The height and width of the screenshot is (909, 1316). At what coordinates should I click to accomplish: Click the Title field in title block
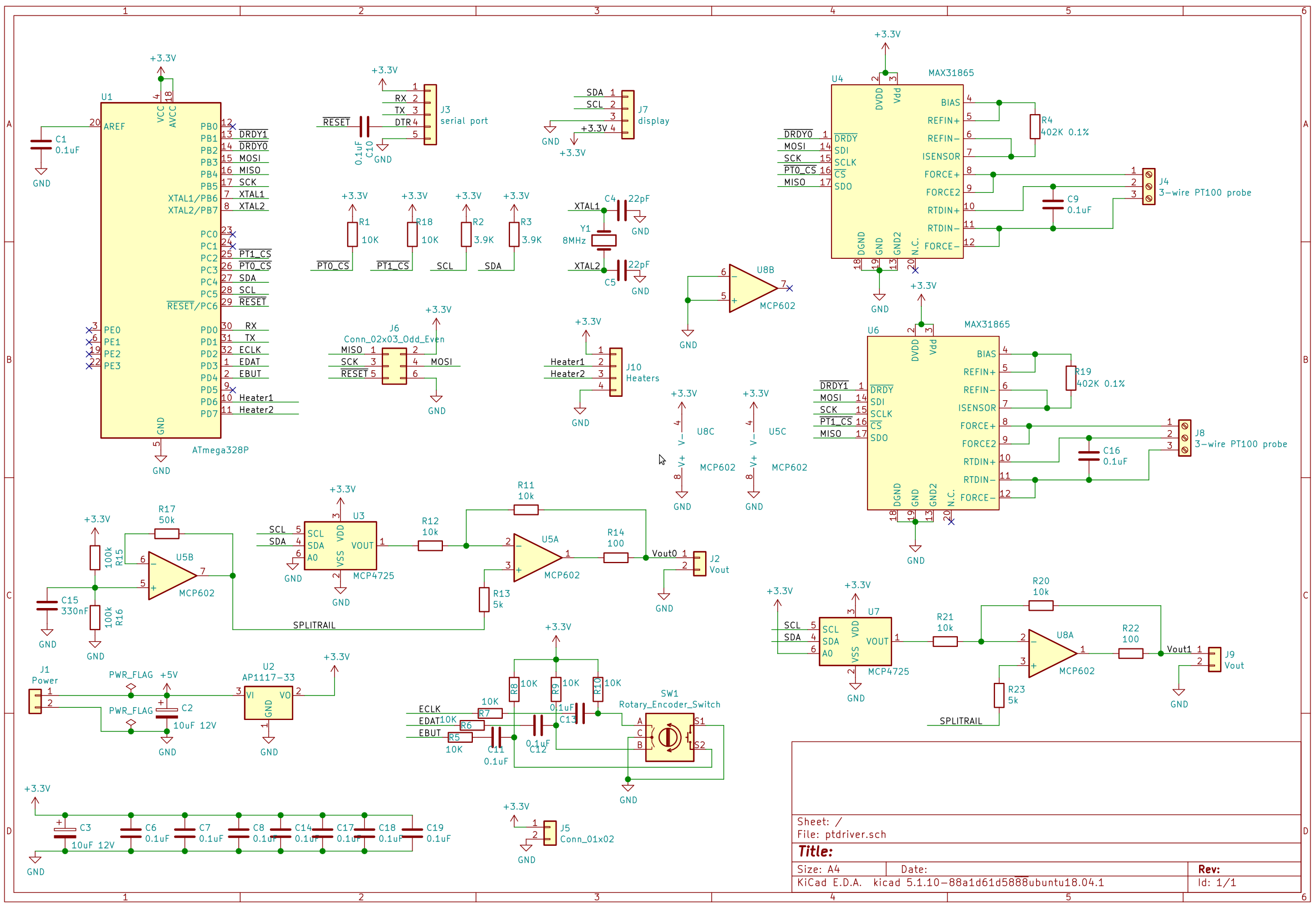point(1046,851)
